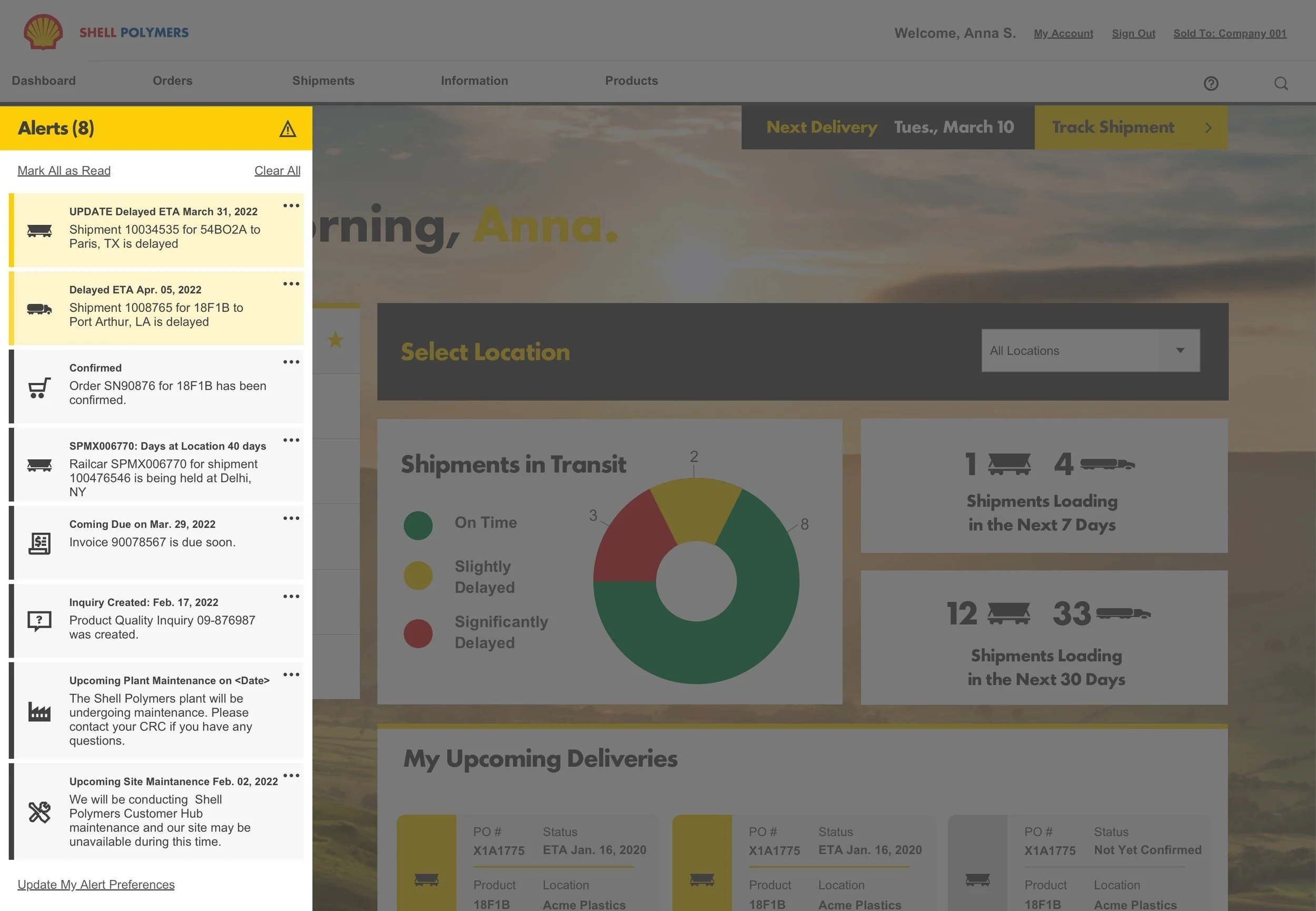The height and width of the screenshot is (911, 1316).
Task: Open the My Account link
Action: [1063, 33]
